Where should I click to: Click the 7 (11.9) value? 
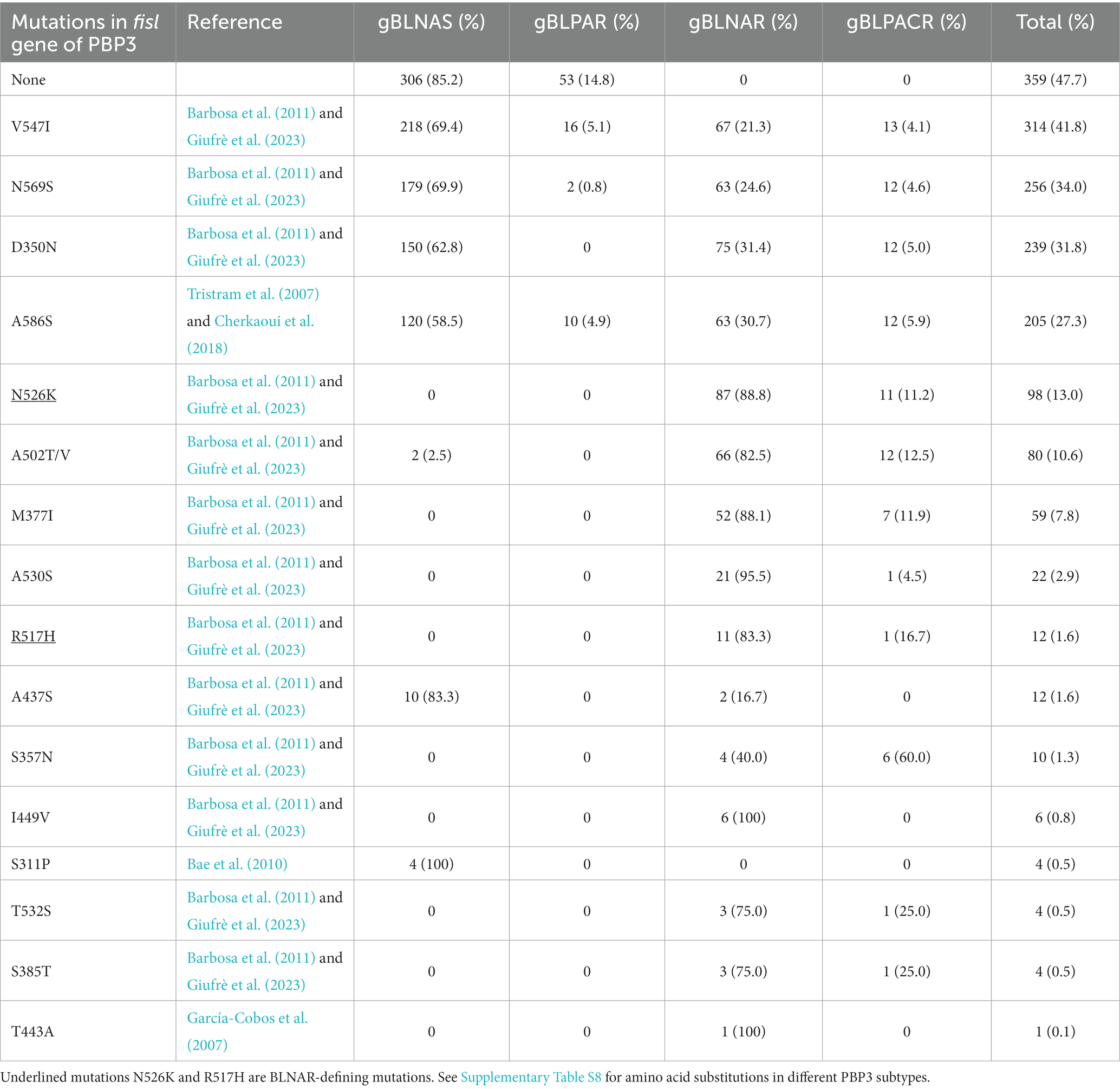[906, 516]
